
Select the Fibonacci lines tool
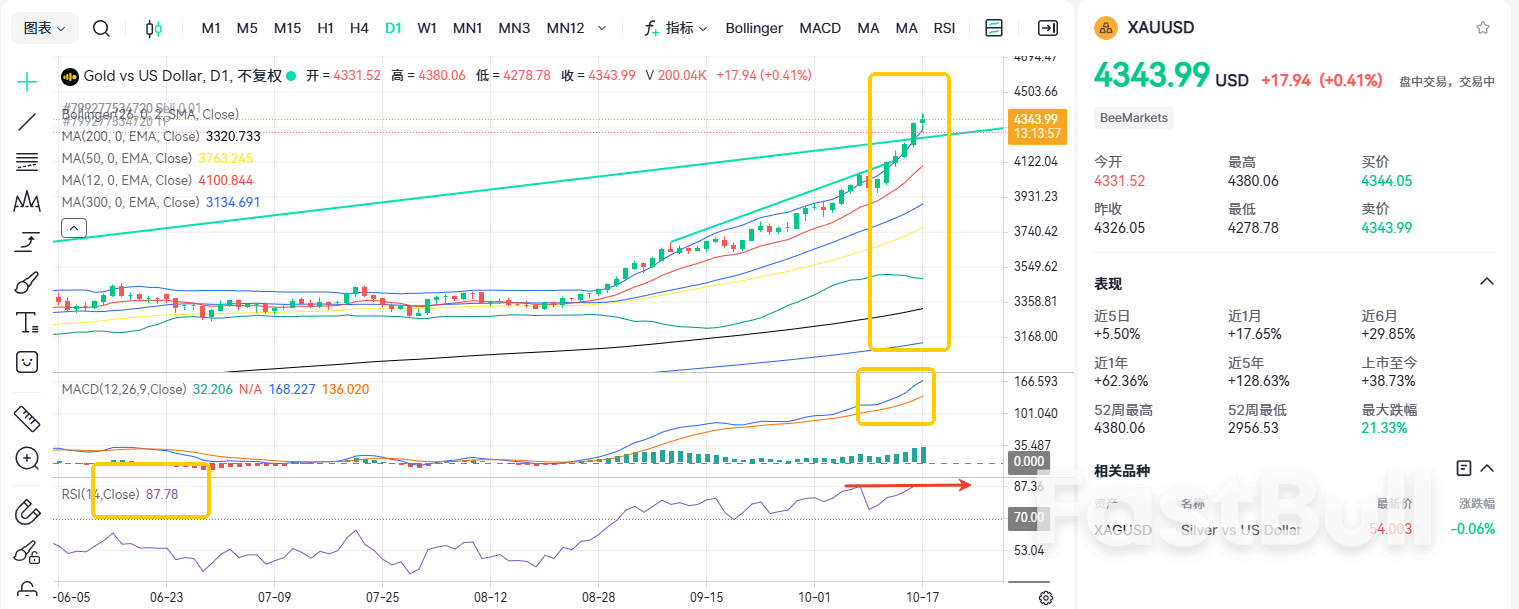pos(27,161)
